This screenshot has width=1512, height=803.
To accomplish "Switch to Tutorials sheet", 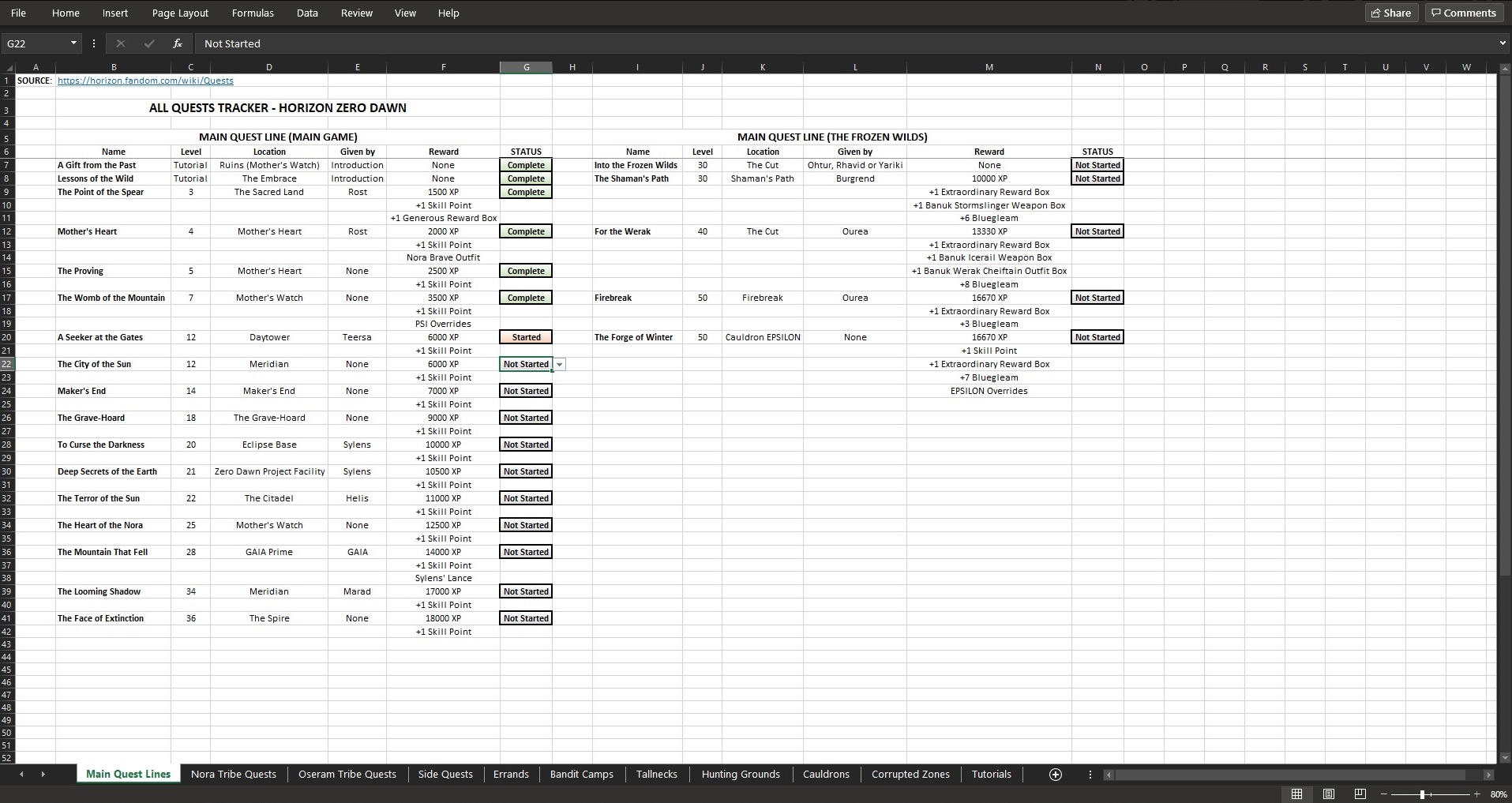I will 991,775.
